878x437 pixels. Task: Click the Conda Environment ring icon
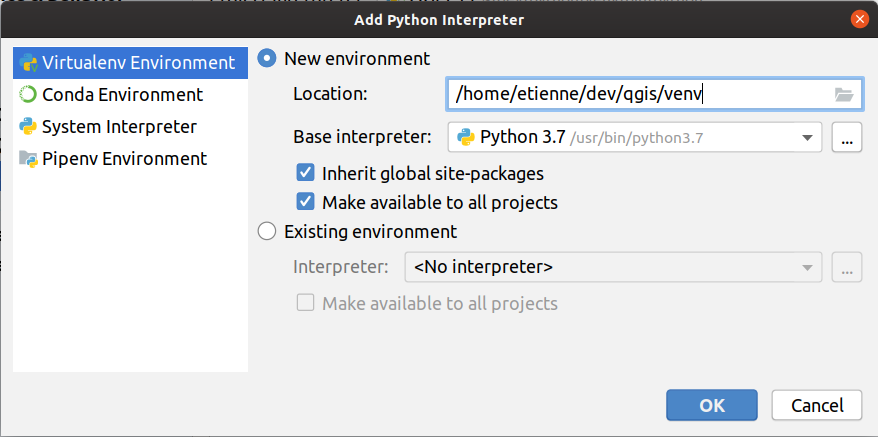click(28, 95)
